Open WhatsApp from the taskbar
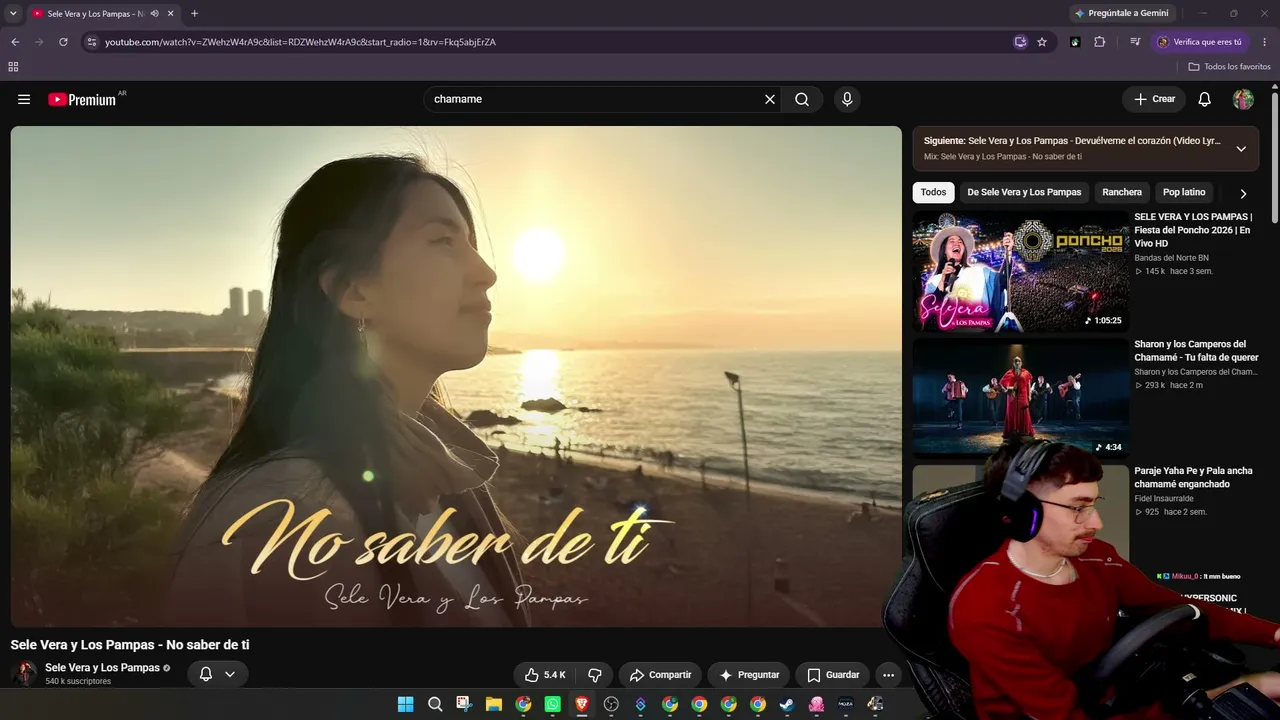Image resolution: width=1280 pixels, height=720 pixels. coord(553,704)
